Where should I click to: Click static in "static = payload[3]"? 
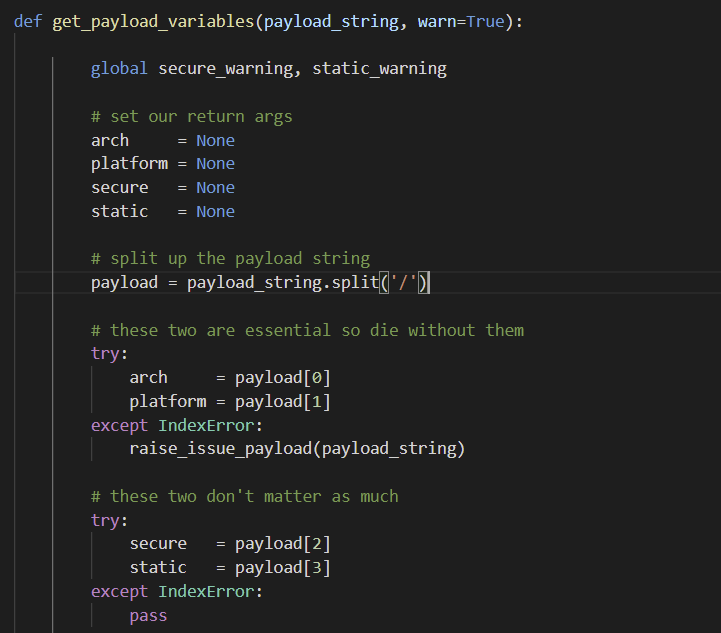158,568
